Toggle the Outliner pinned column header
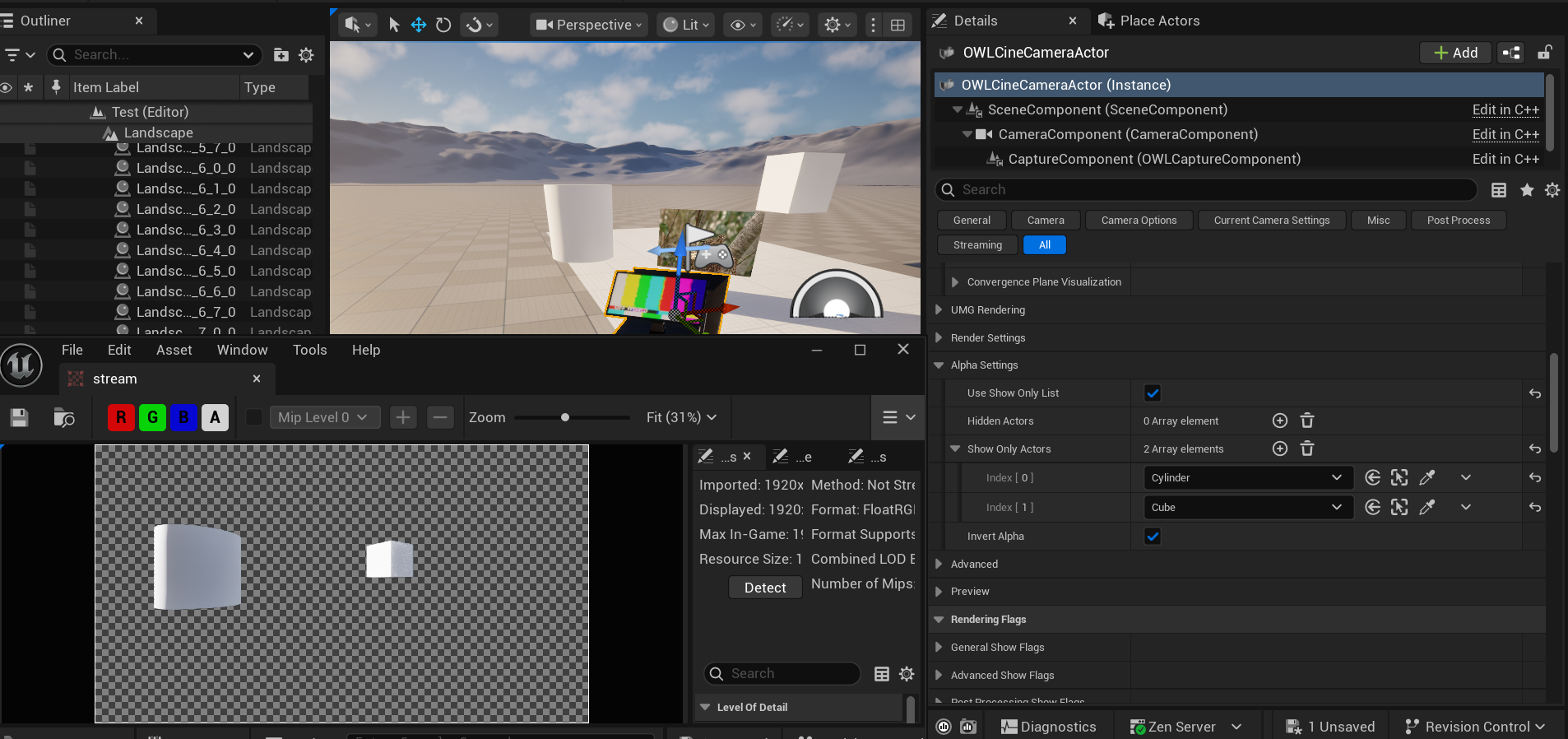Viewport: 1568px width, 739px height. tap(56, 86)
